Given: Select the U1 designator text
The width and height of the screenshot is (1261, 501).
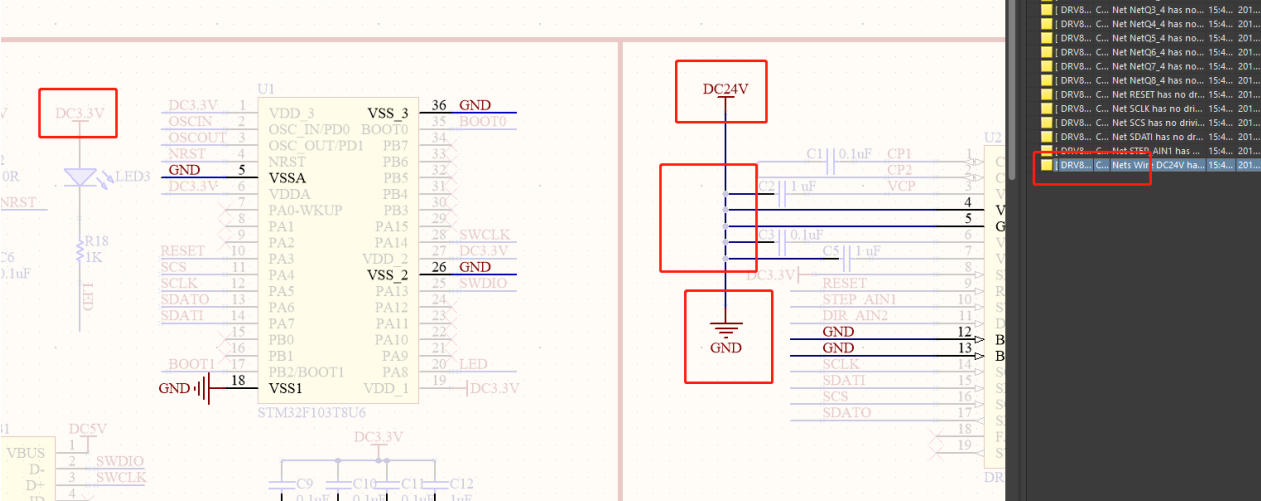Looking at the screenshot, I should pos(266,89).
